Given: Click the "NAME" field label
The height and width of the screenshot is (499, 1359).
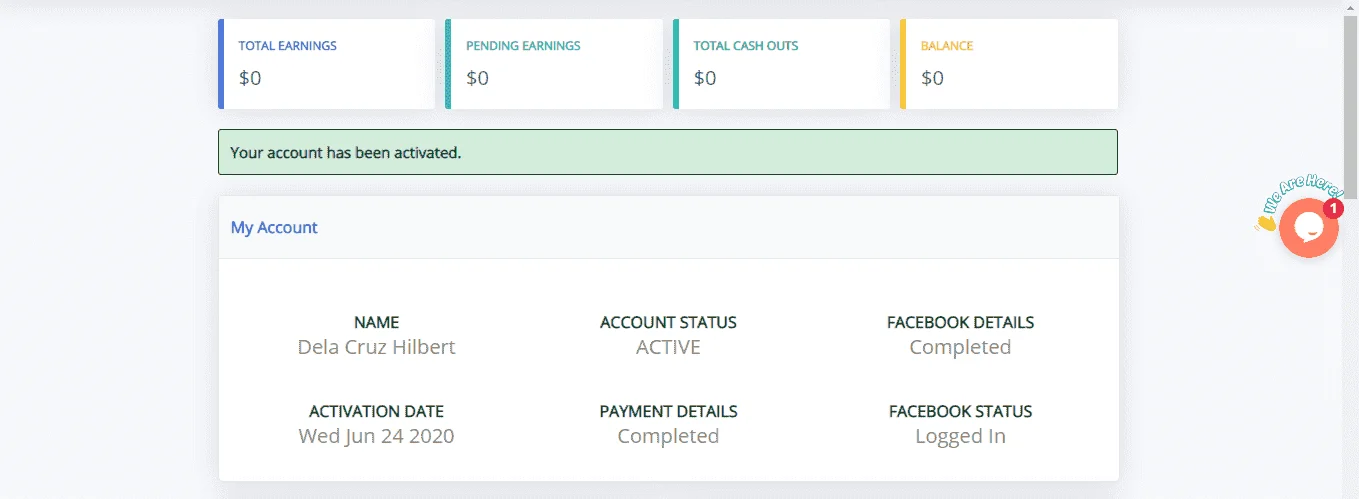Looking at the screenshot, I should pyautogui.click(x=377, y=322).
